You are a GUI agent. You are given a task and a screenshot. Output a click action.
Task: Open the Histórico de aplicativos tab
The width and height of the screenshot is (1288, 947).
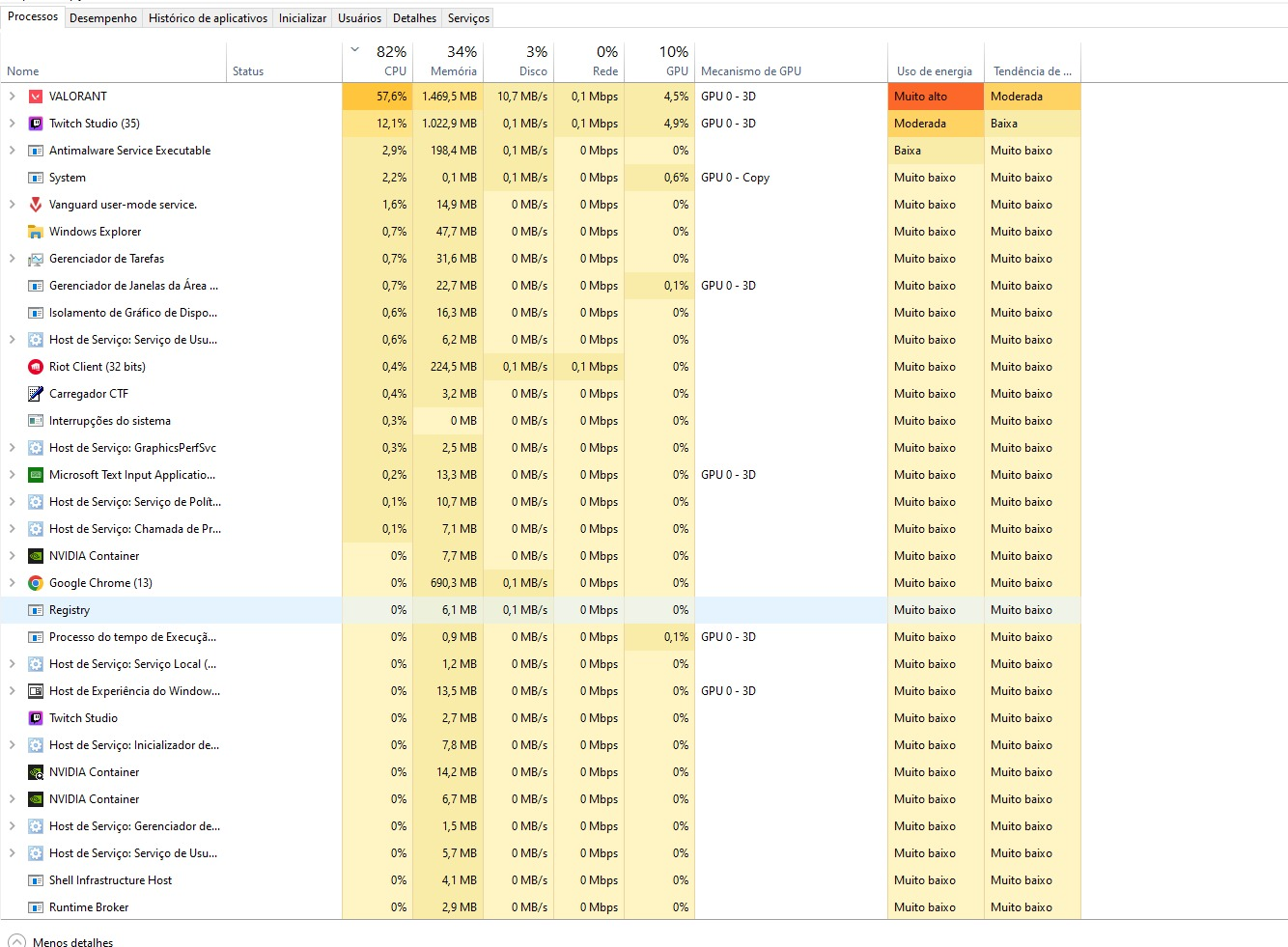(208, 18)
